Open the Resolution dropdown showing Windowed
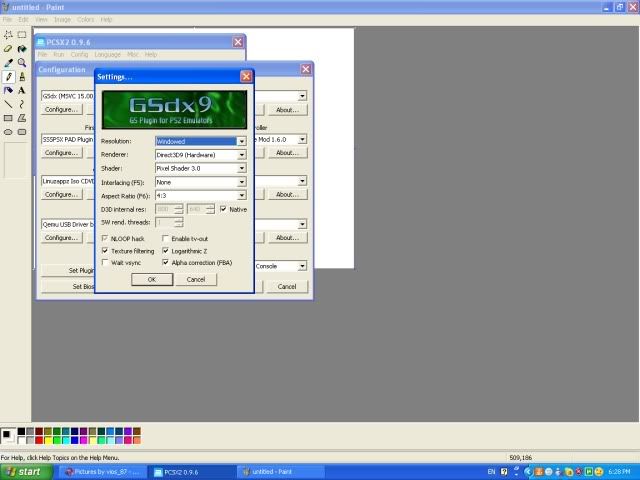 click(242, 141)
